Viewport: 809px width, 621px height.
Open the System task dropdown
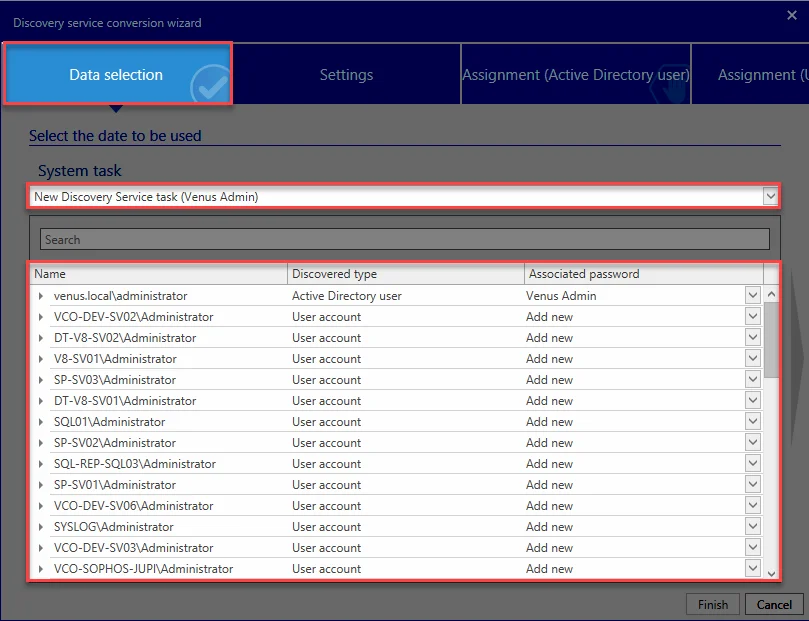coord(770,196)
